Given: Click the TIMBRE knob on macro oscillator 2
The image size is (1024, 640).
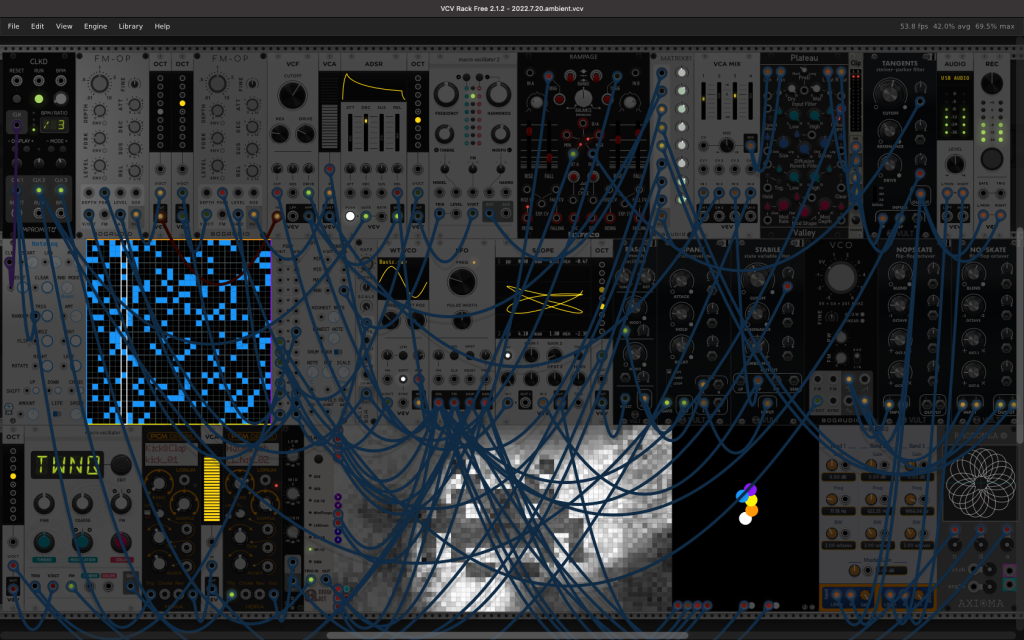Looking at the screenshot, I should pyautogui.click(x=445, y=134).
